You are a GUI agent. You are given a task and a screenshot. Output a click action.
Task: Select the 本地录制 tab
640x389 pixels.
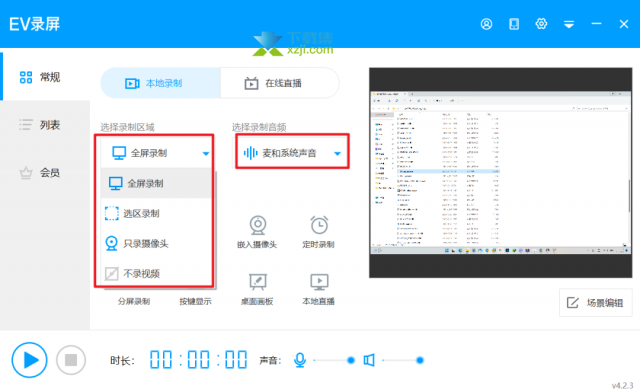(160, 83)
